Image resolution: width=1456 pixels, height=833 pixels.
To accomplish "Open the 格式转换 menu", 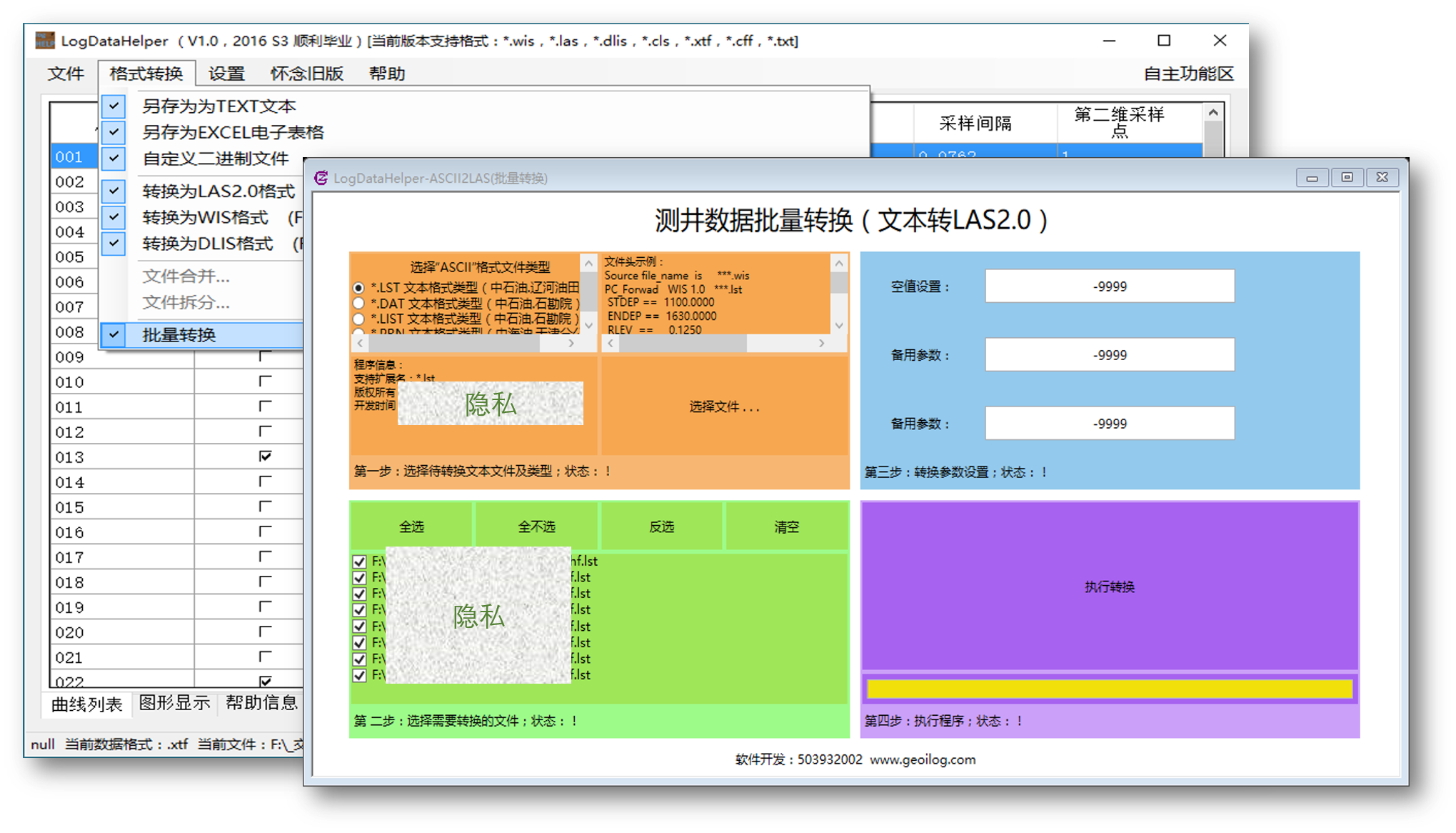I will (x=146, y=74).
